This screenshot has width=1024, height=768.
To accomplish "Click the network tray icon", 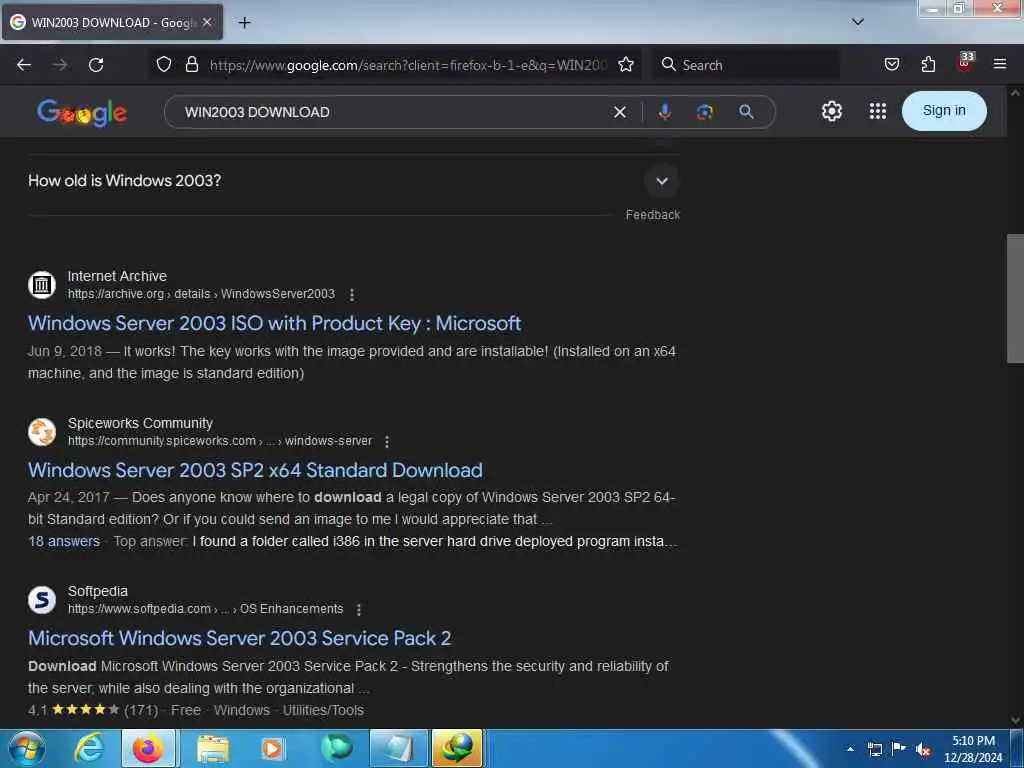I will [875, 750].
